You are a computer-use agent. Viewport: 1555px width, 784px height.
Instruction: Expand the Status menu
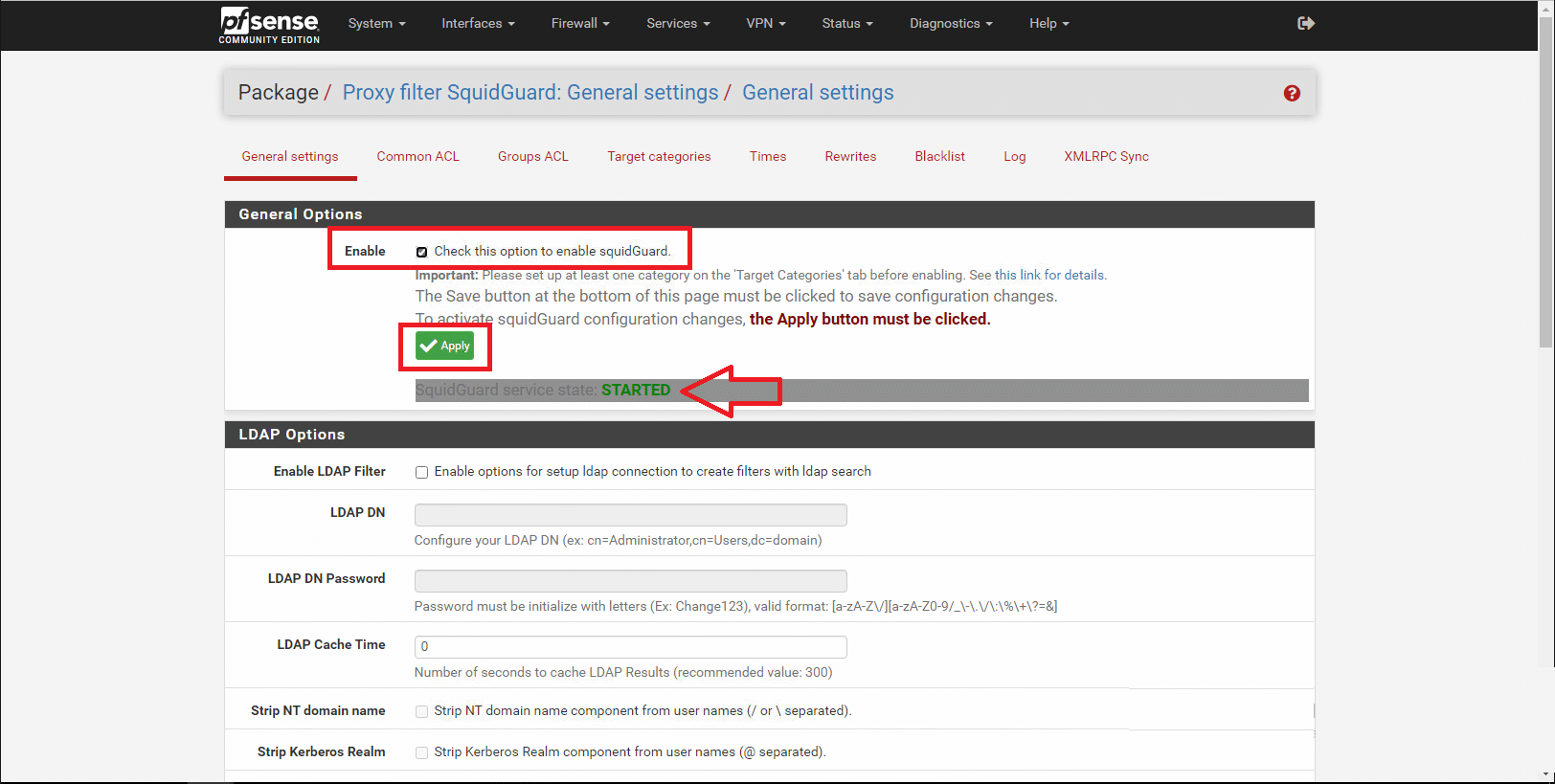tap(847, 23)
